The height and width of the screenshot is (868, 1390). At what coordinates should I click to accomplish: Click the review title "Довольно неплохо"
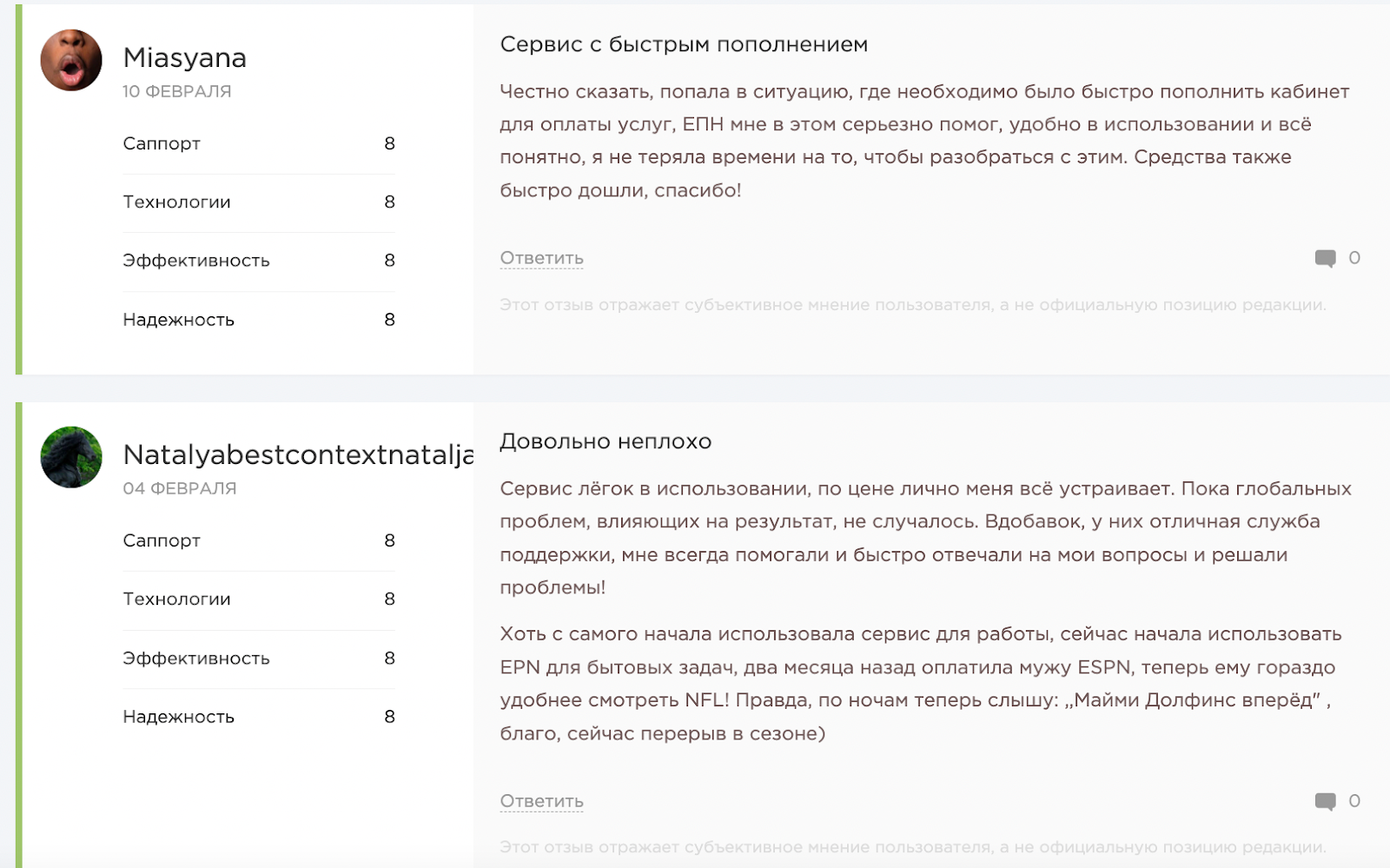pos(606,441)
